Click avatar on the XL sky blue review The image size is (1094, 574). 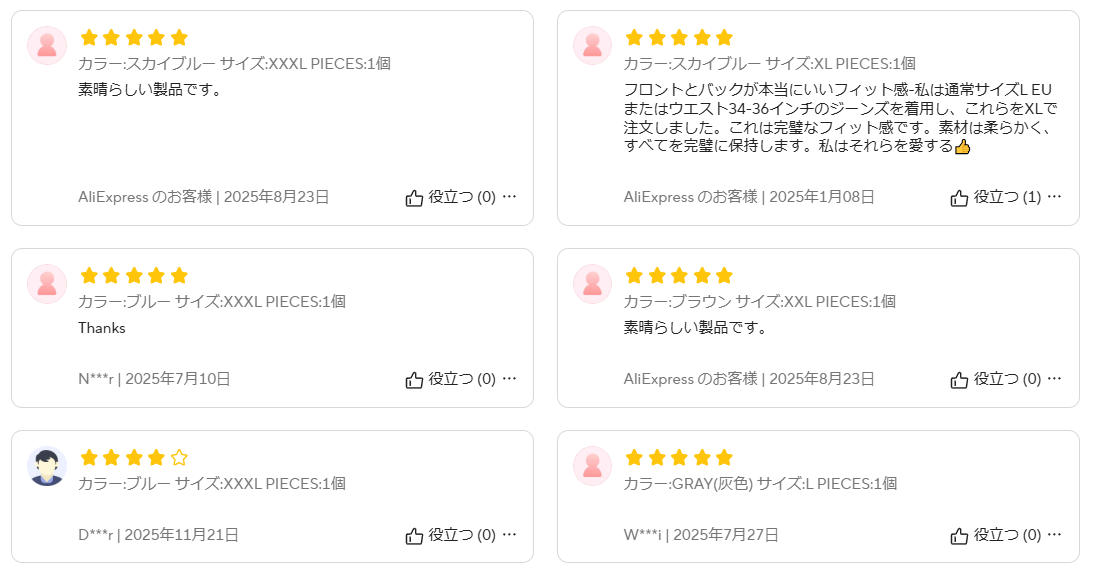[x=592, y=46]
